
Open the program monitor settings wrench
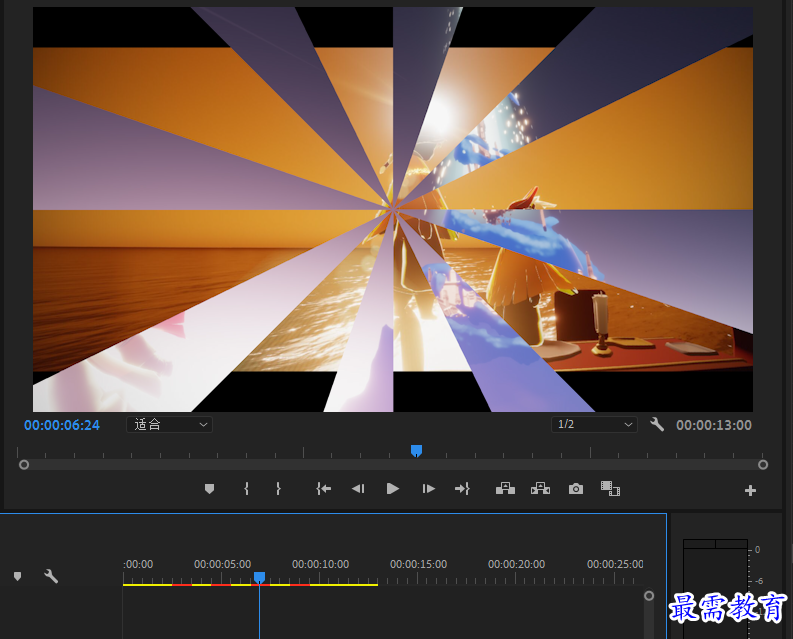(x=656, y=424)
